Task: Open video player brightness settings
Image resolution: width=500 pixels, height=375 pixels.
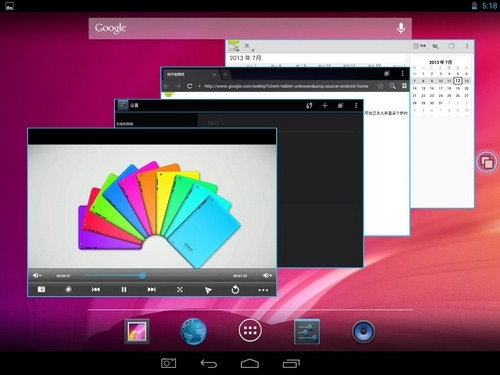Action: (x=68, y=289)
